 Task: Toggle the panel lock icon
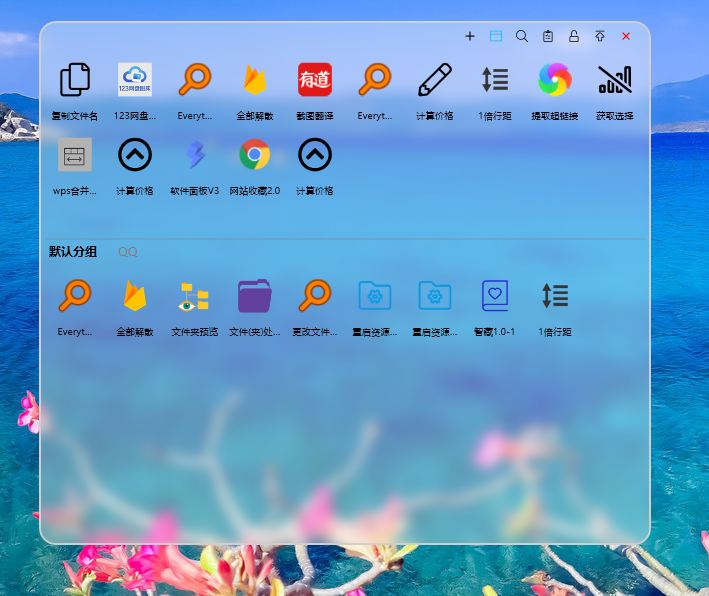[x=574, y=36]
